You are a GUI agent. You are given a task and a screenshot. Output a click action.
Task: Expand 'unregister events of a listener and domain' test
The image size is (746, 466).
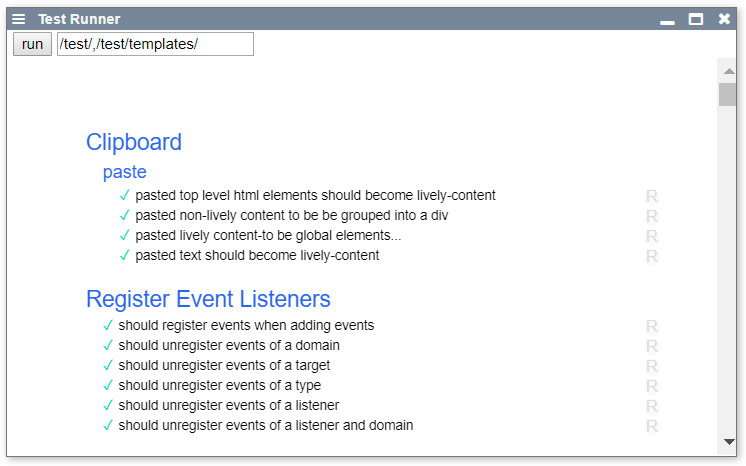[x=265, y=425]
